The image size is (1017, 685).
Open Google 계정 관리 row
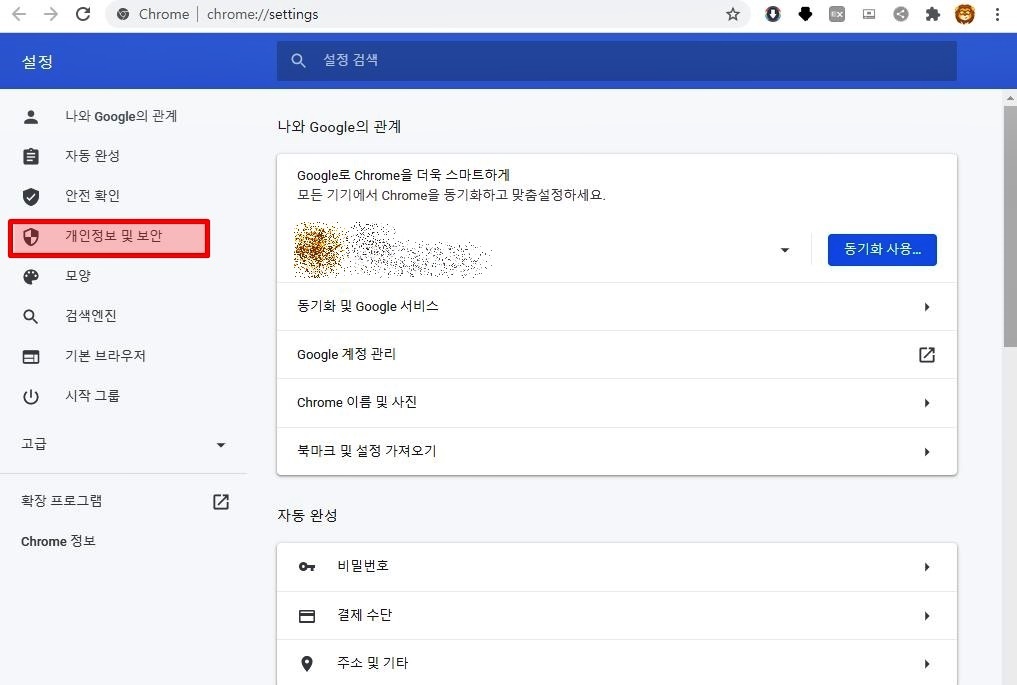pyautogui.click(x=617, y=355)
